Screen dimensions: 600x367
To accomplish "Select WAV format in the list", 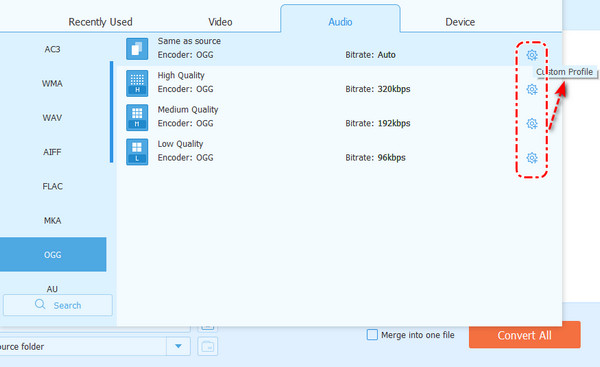I will click(x=52, y=117).
